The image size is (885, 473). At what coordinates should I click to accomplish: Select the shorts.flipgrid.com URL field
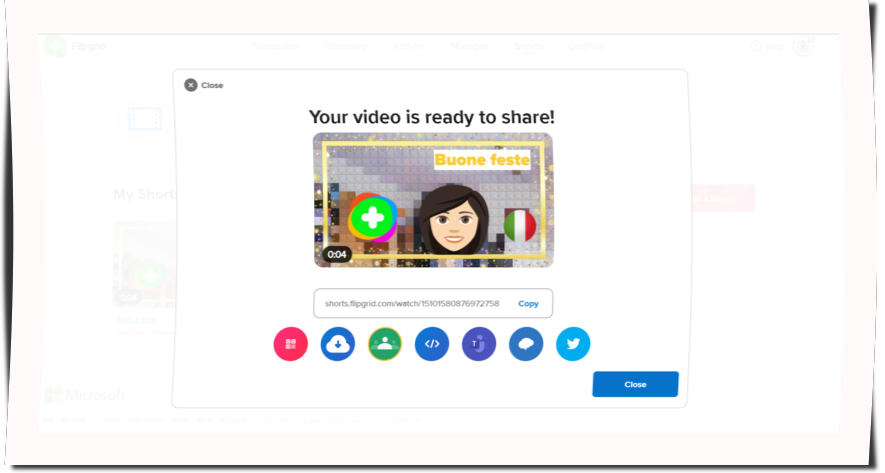tap(411, 303)
